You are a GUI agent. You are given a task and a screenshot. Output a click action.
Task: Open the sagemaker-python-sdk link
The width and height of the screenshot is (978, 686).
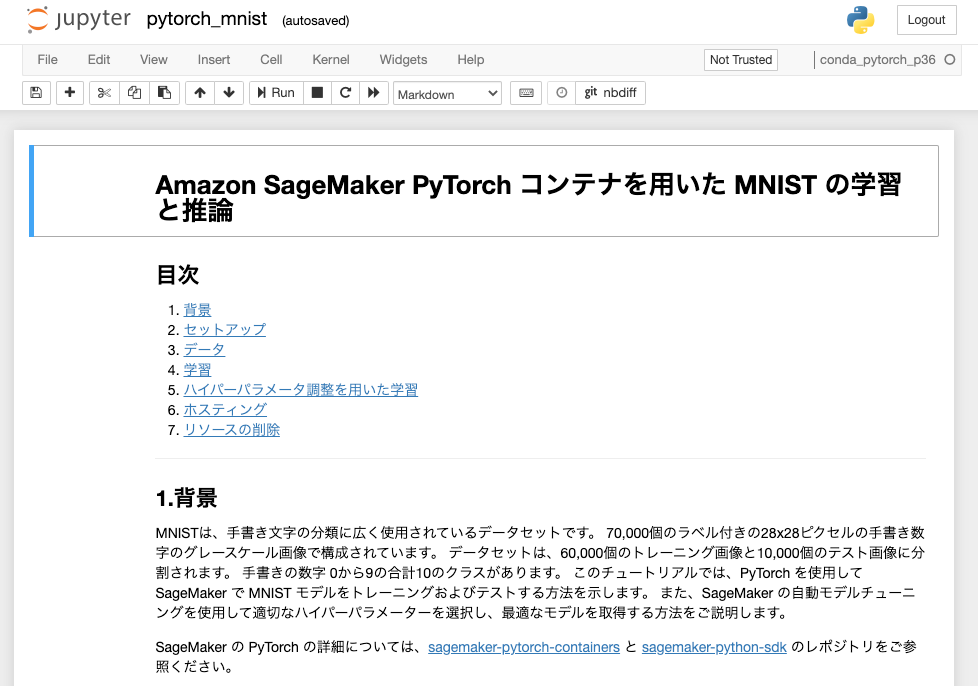click(x=714, y=647)
